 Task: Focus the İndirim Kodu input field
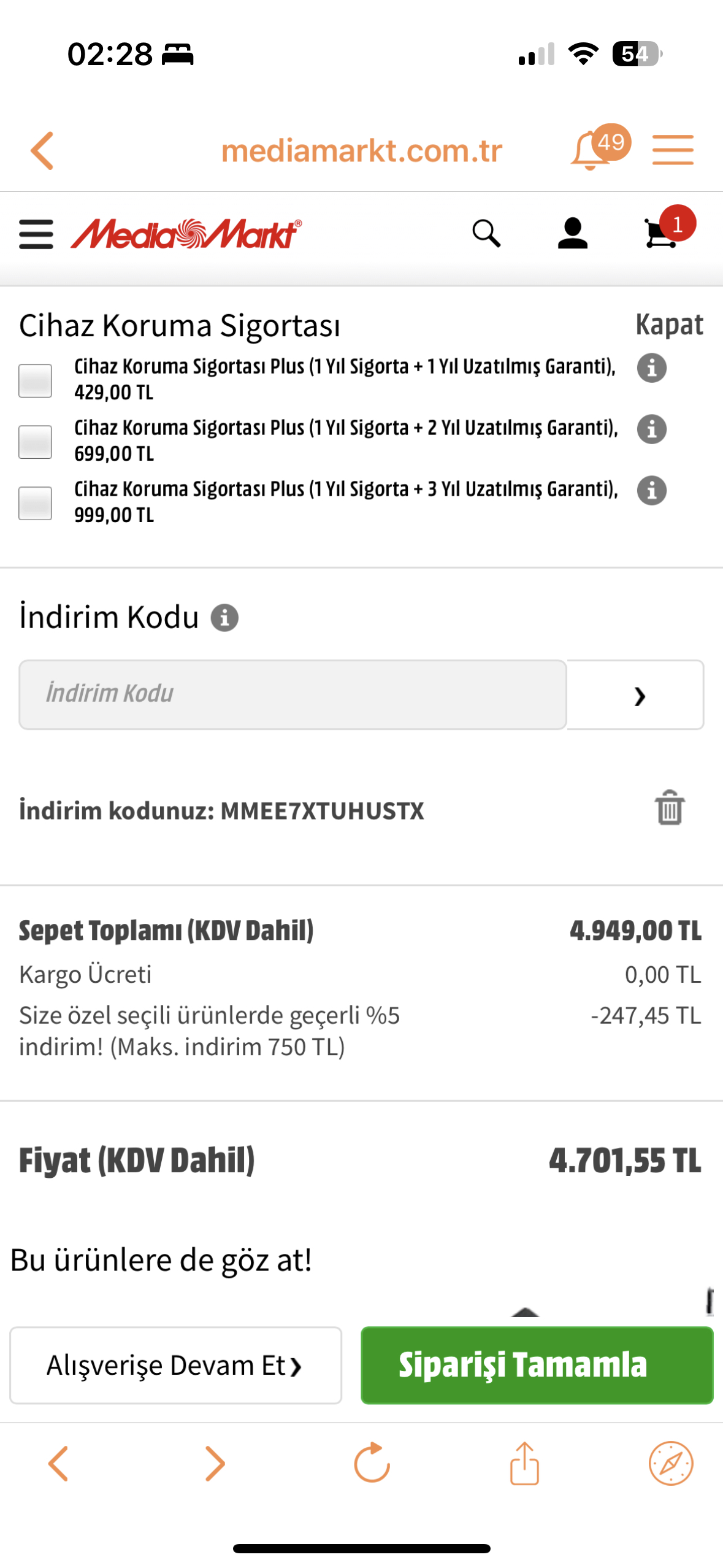pyautogui.click(x=293, y=694)
